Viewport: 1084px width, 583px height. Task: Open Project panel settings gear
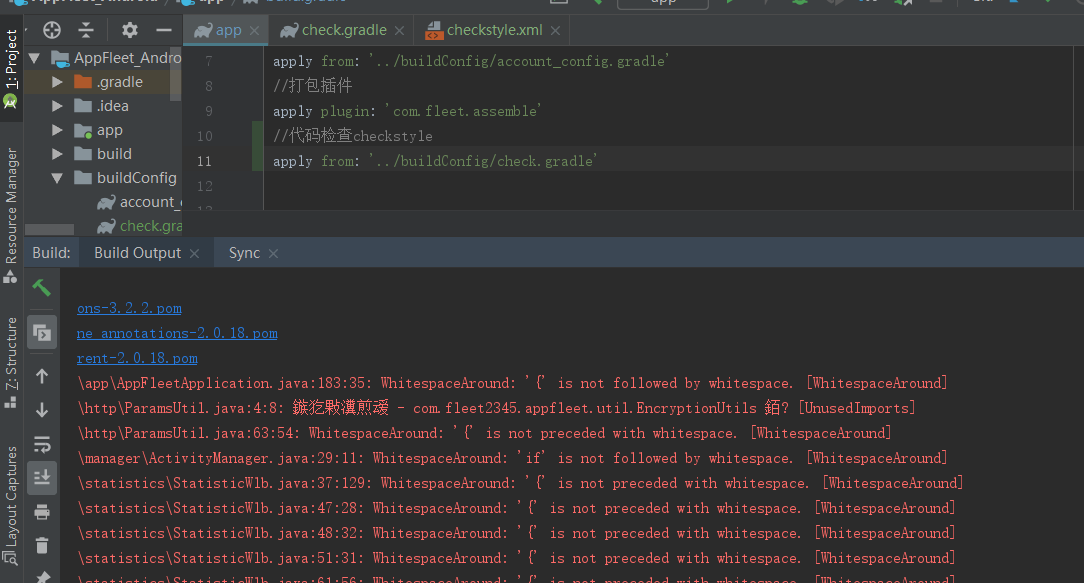tap(128, 30)
